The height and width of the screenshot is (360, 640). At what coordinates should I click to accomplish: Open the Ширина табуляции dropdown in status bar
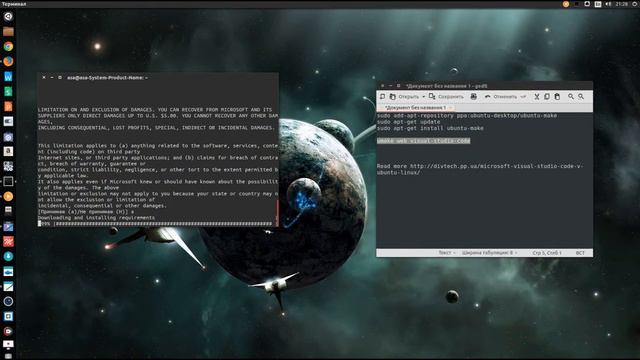[x=489, y=253]
